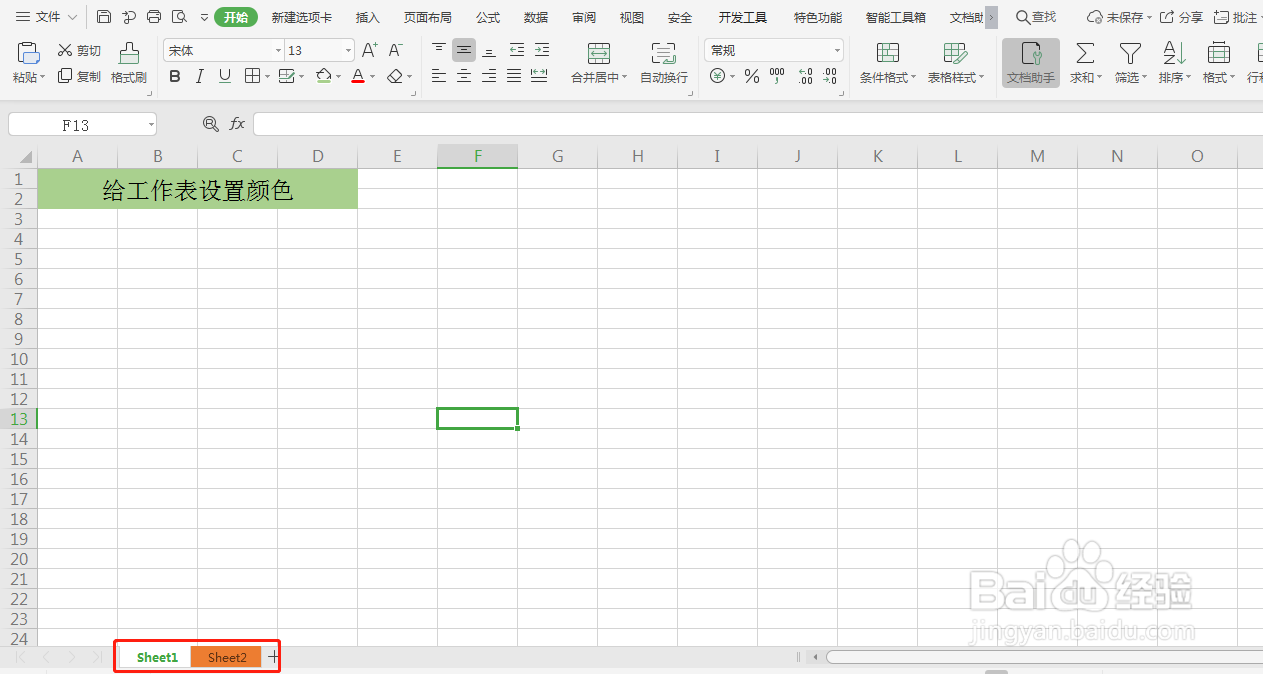1263x674 pixels.
Task: Add a new sheet with plus button
Action: click(x=273, y=657)
